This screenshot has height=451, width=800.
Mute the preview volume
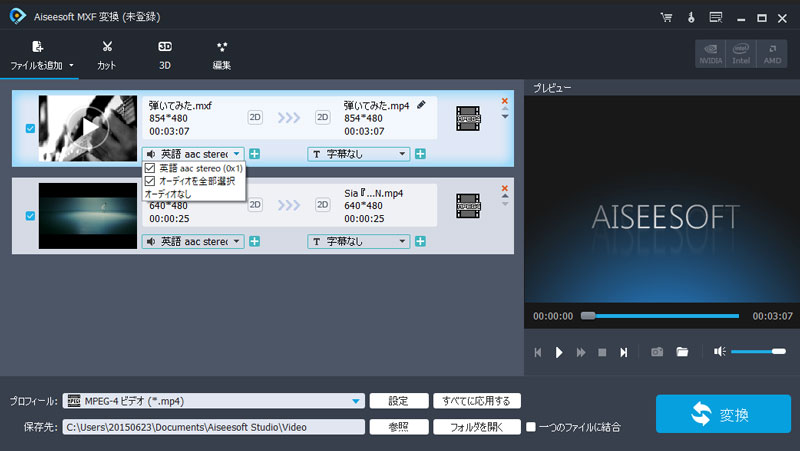point(719,352)
